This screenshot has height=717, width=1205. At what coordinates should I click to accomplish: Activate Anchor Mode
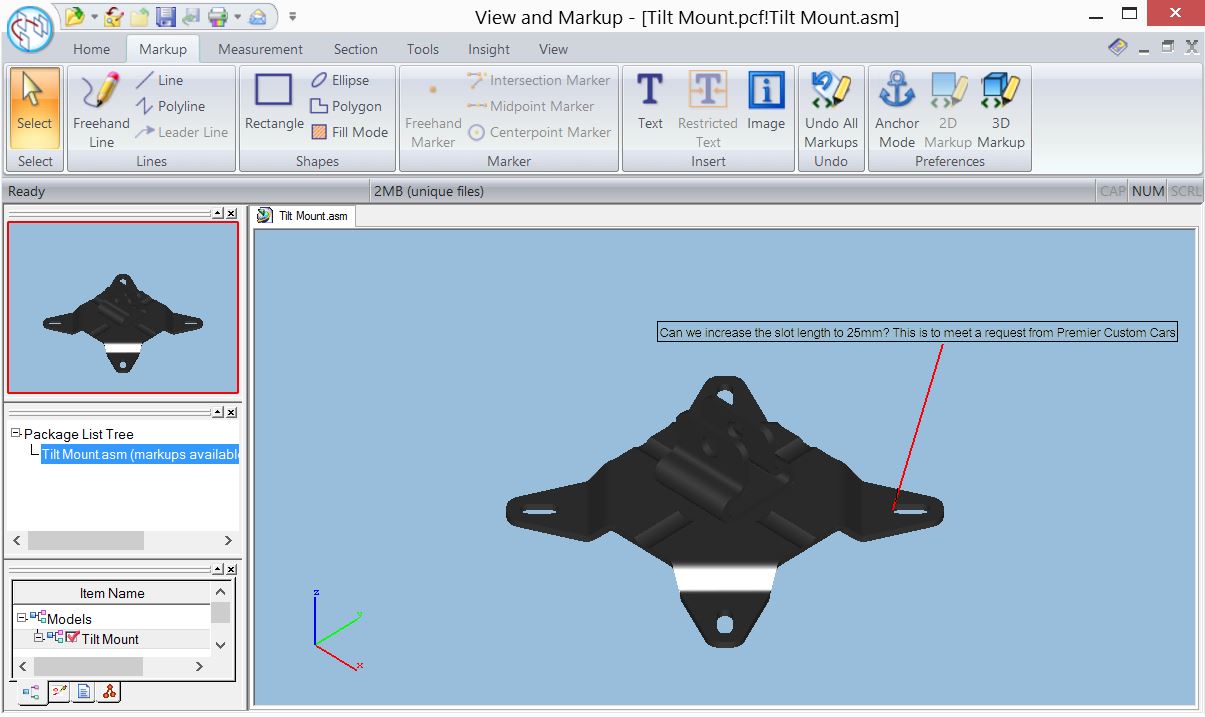897,109
